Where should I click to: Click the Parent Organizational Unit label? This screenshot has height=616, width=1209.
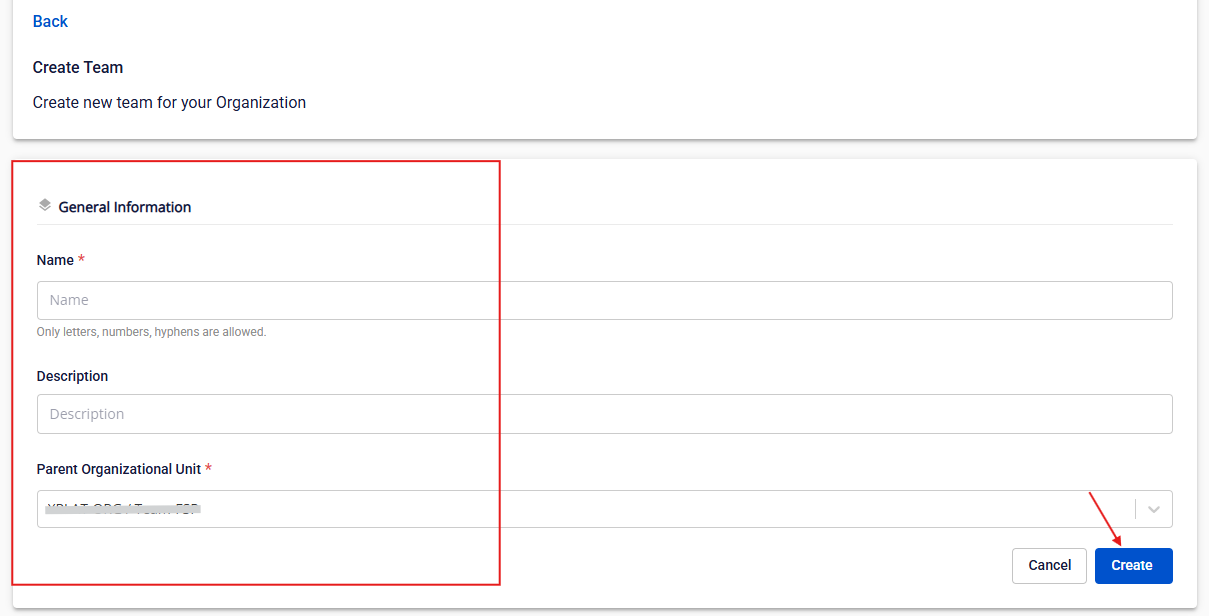[x=119, y=469]
